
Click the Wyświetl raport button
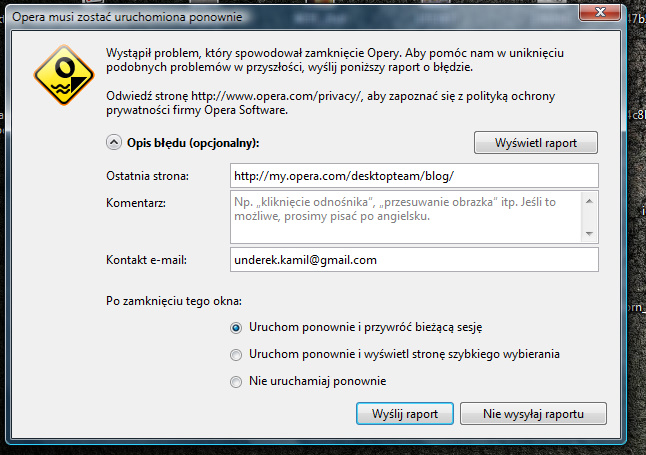535,142
